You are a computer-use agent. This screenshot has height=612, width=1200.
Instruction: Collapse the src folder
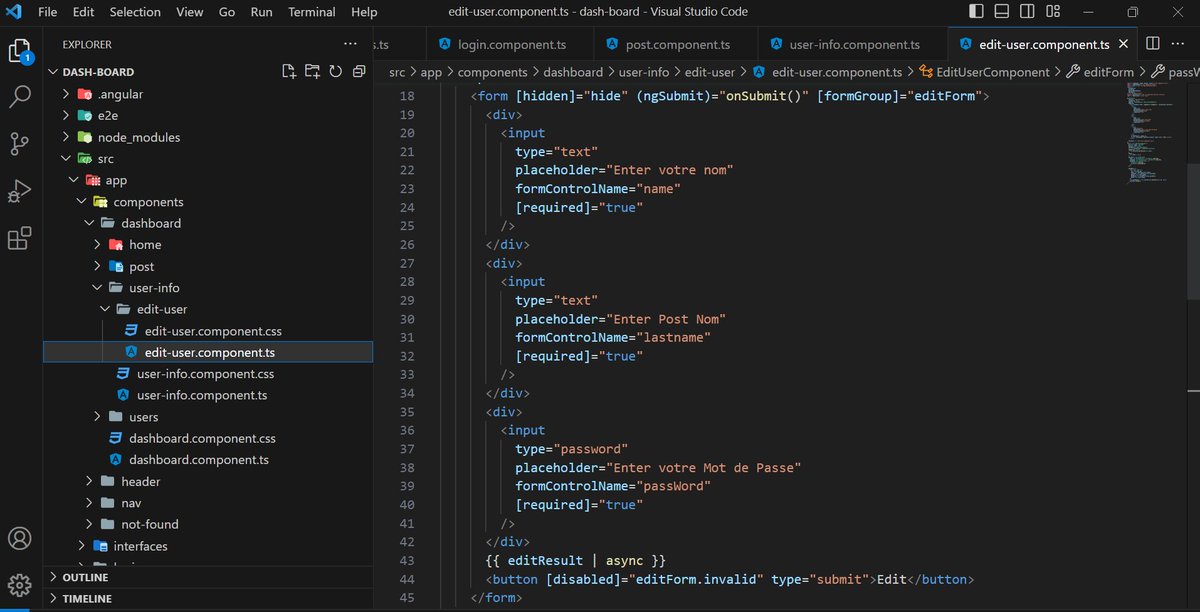point(208,159)
